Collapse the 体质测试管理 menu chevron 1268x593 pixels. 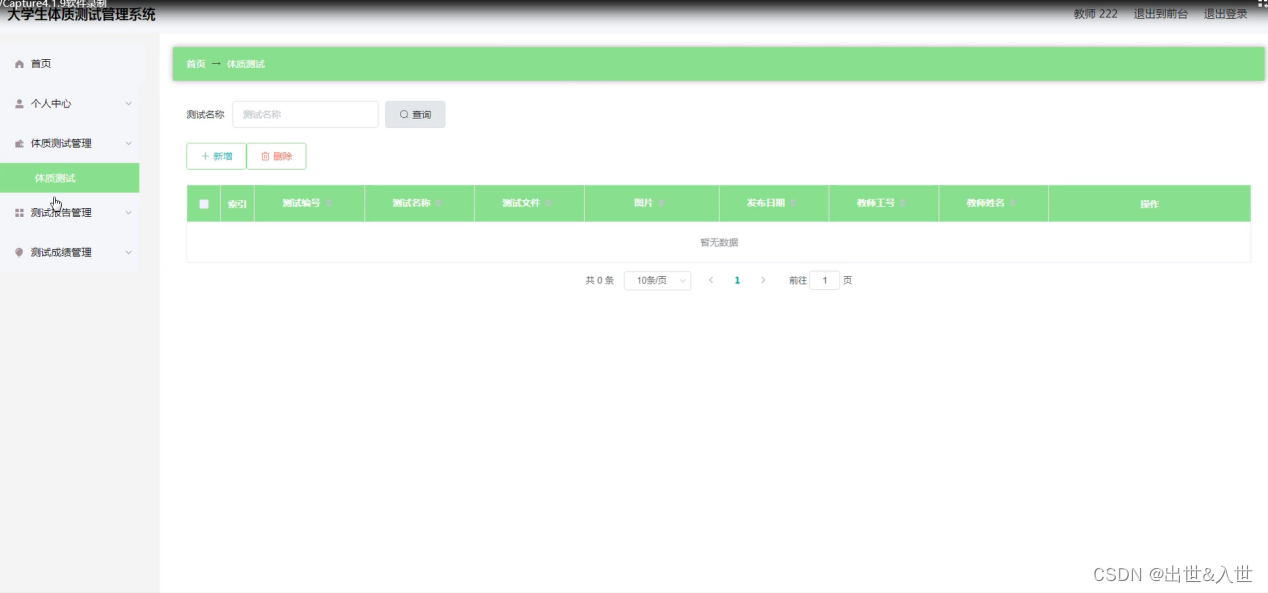pos(128,144)
